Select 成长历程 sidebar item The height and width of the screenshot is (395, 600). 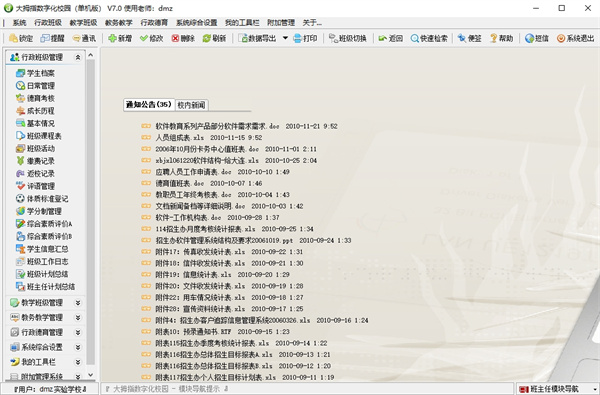click(x=35, y=111)
